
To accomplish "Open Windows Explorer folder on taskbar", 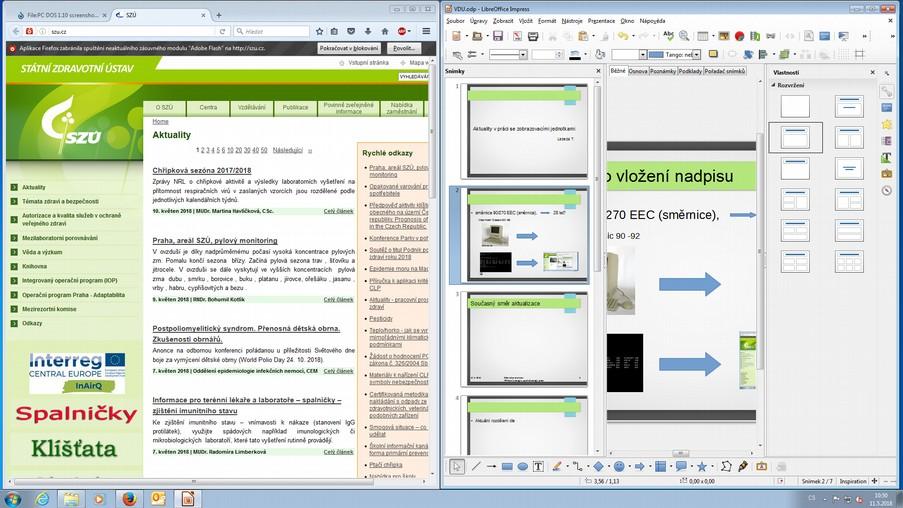I will pyautogui.click(x=71, y=499).
